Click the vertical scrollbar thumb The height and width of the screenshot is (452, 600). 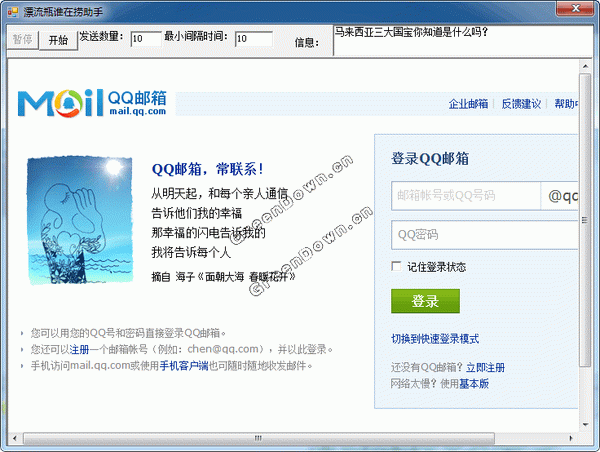coord(585,220)
